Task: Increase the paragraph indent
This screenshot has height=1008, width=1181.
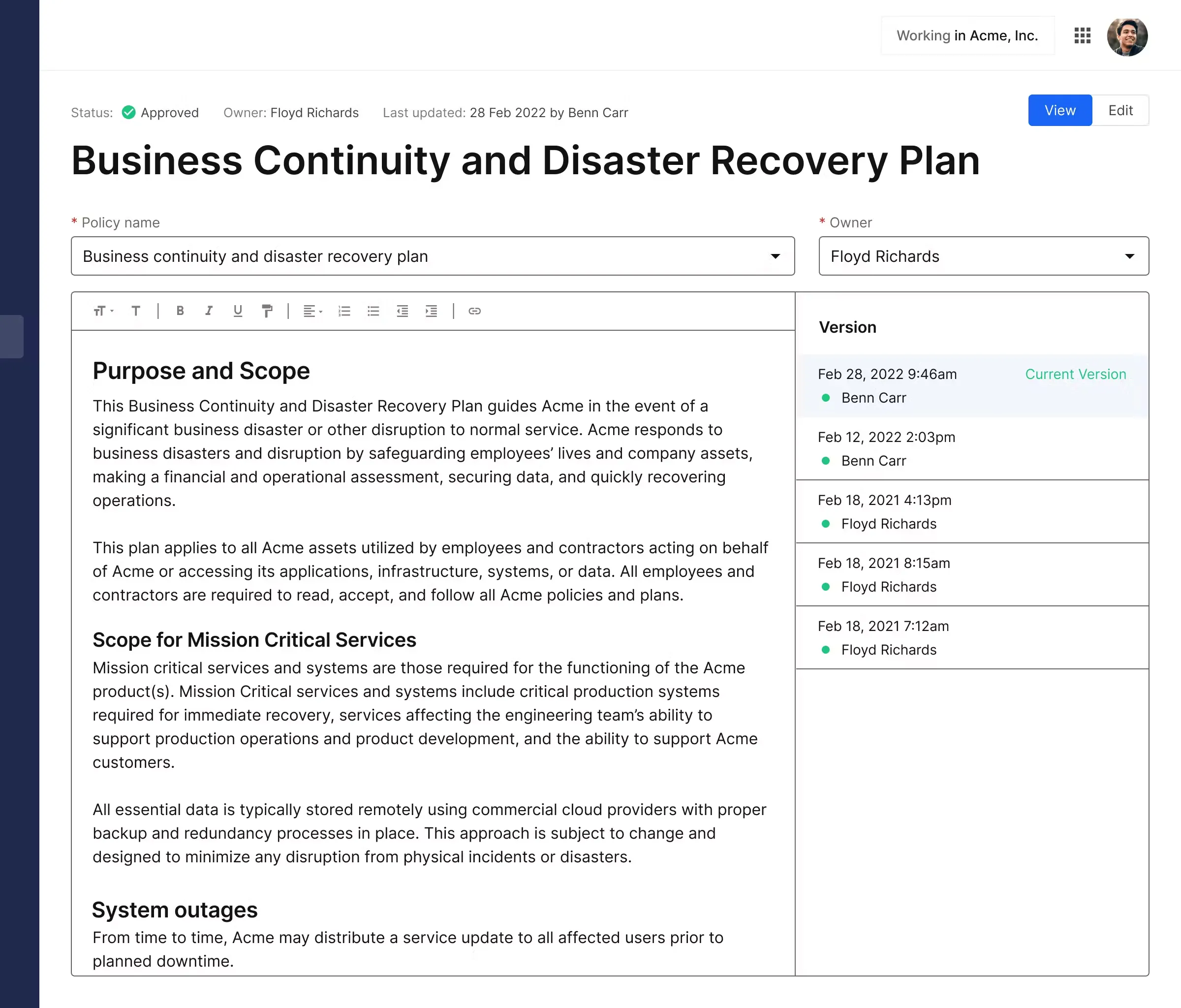Action: tap(432, 311)
